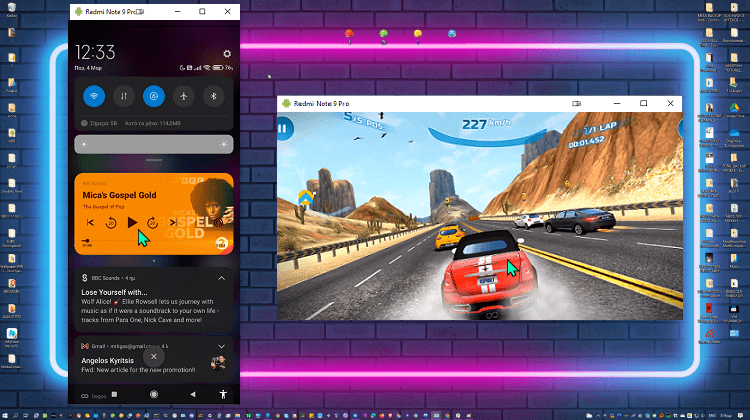Screen dimensions: 750x420
Task: Open phone settings via gear icon
Action: coord(227,54)
